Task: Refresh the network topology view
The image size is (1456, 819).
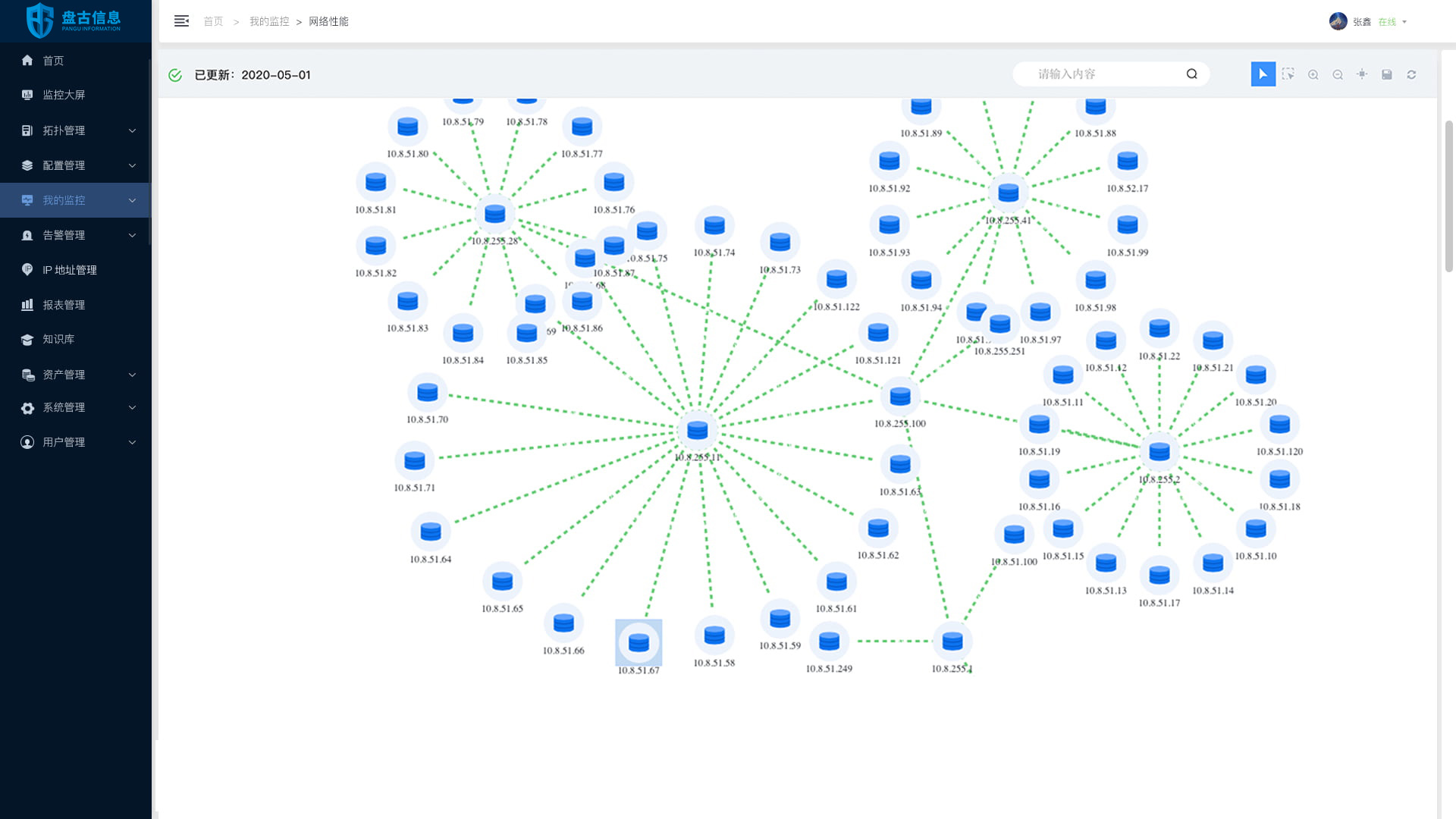Action: [1411, 74]
